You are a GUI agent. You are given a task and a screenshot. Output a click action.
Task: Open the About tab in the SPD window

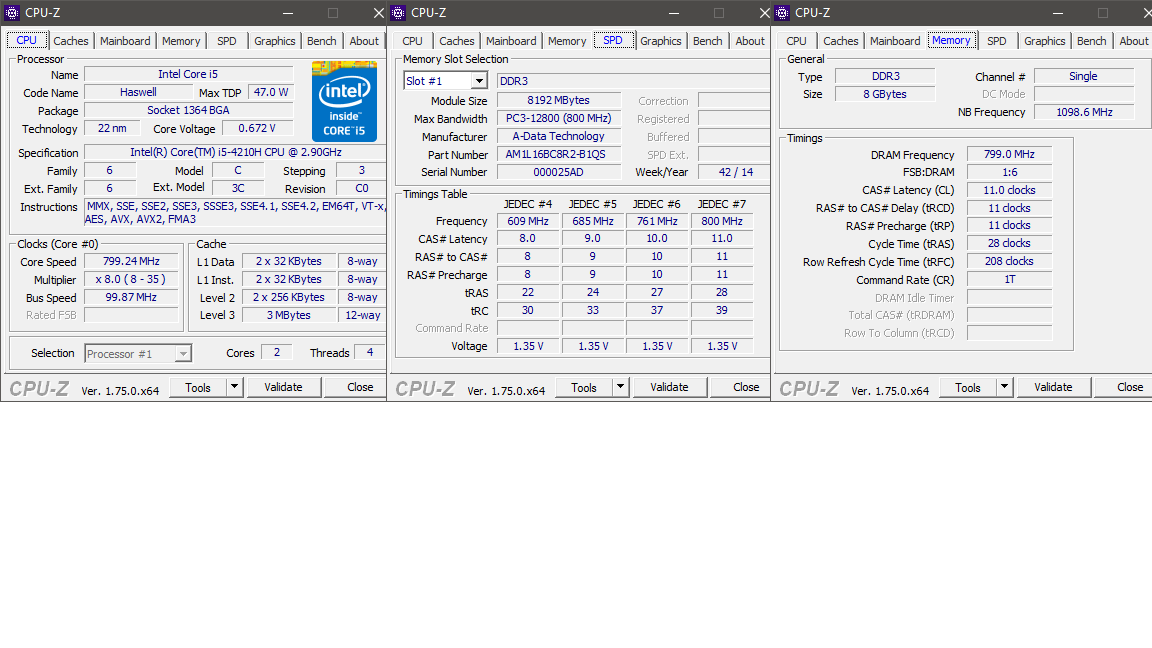click(x=750, y=41)
